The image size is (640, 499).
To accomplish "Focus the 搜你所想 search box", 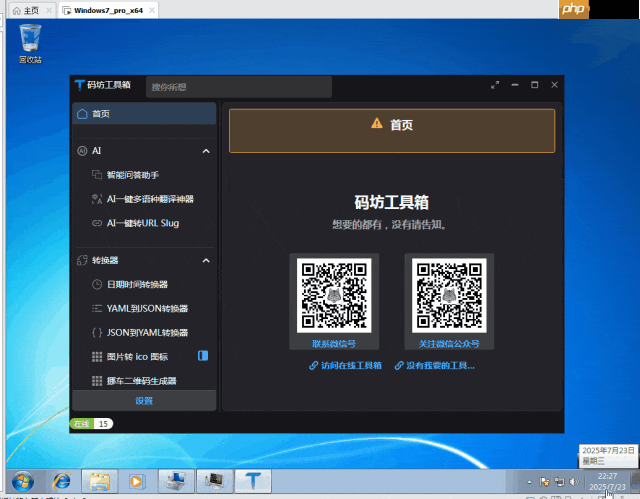I will point(239,87).
